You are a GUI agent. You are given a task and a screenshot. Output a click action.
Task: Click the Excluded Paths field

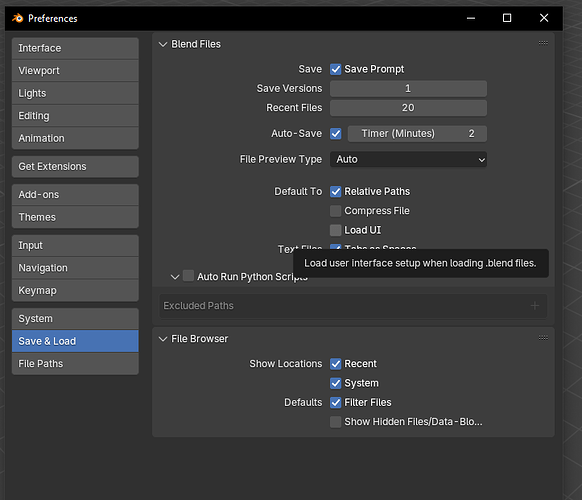tap(353, 306)
